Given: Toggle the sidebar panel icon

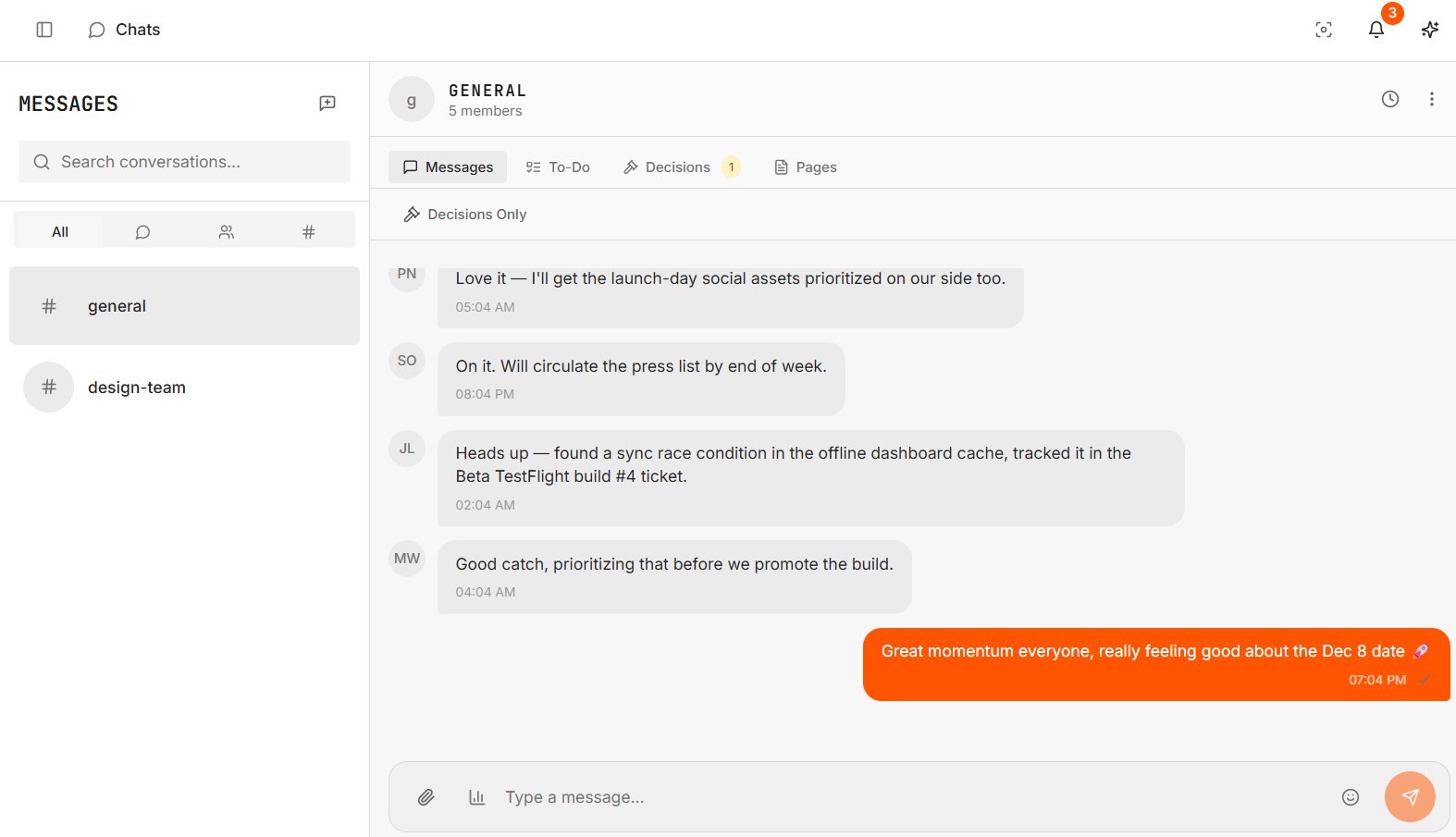Looking at the screenshot, I should [44, 30].
